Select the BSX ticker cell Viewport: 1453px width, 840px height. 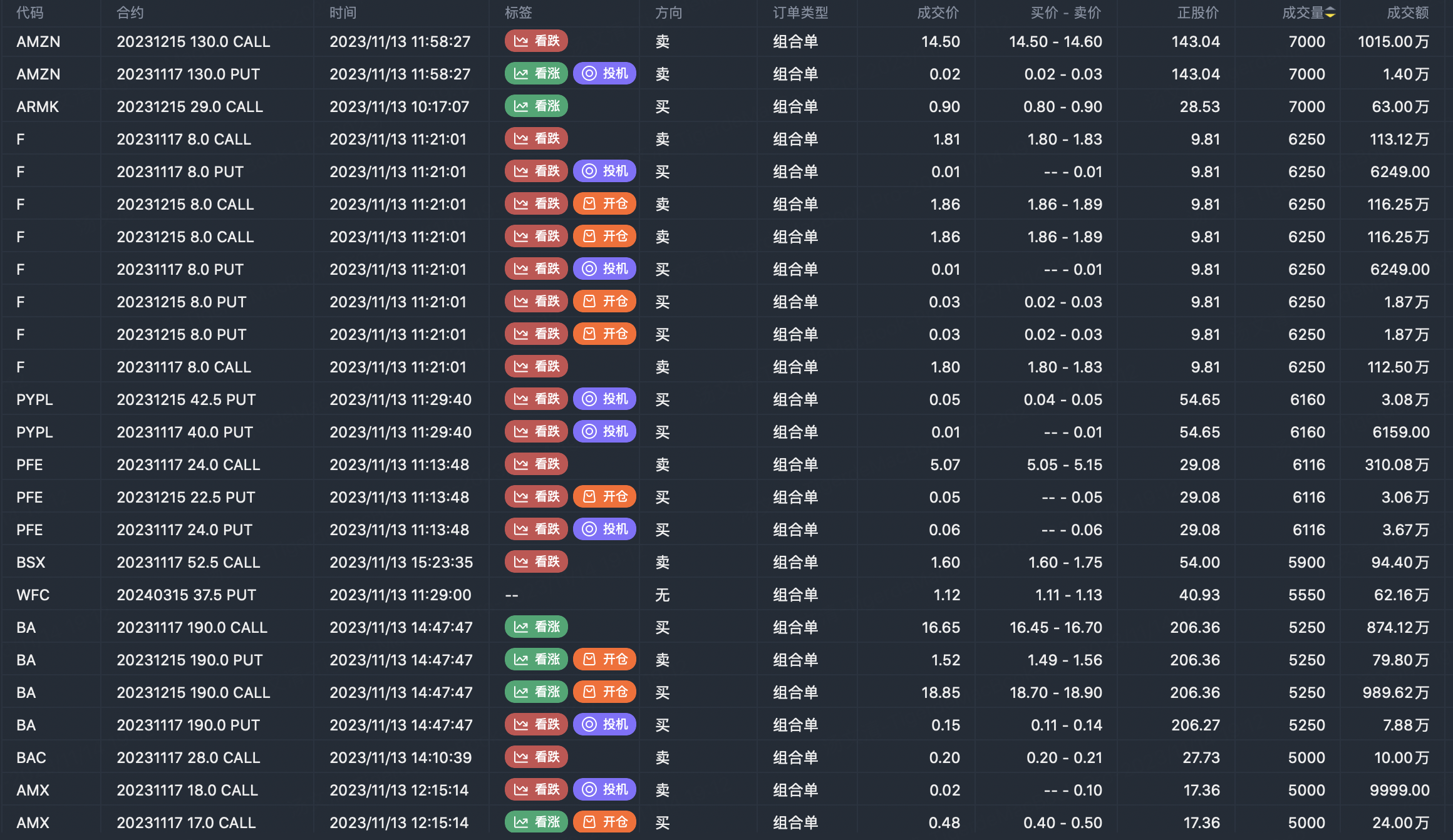pos(31,562)
